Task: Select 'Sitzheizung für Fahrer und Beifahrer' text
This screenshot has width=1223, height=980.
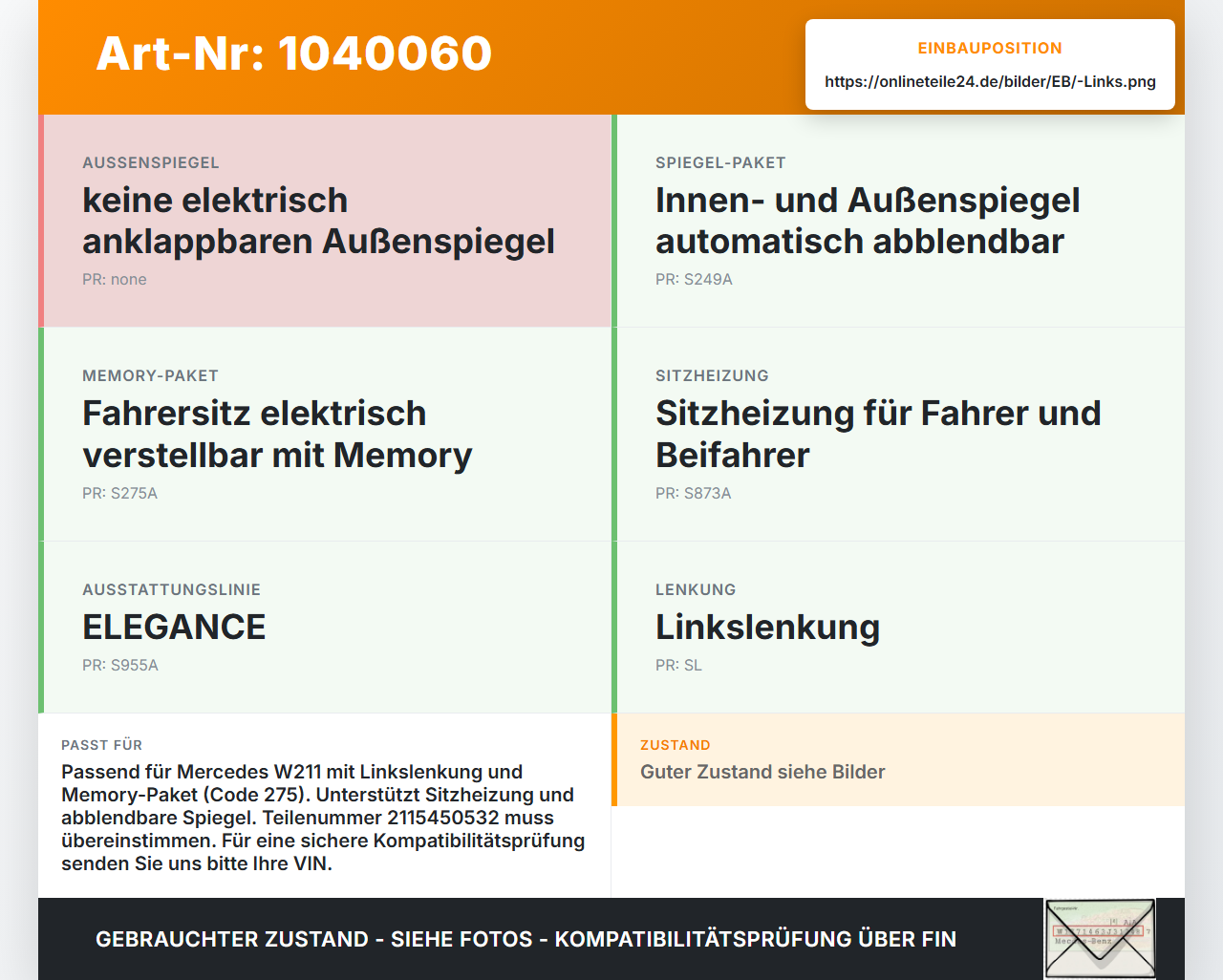Action: click(878, 435)
